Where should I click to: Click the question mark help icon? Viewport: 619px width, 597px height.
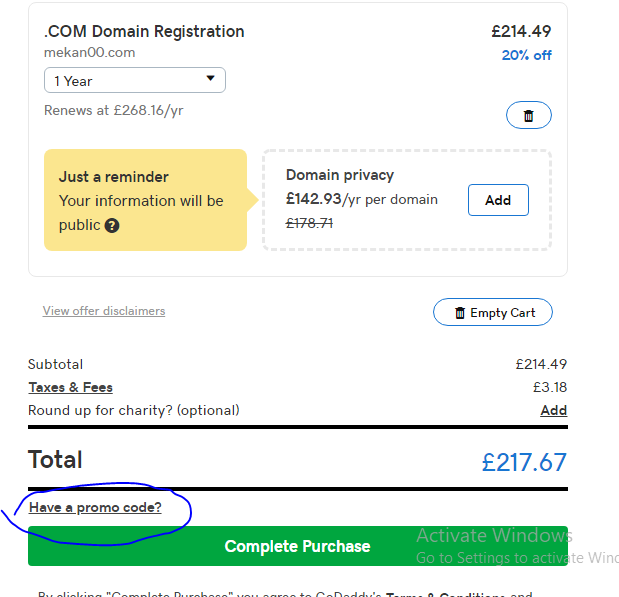[112, 226]
